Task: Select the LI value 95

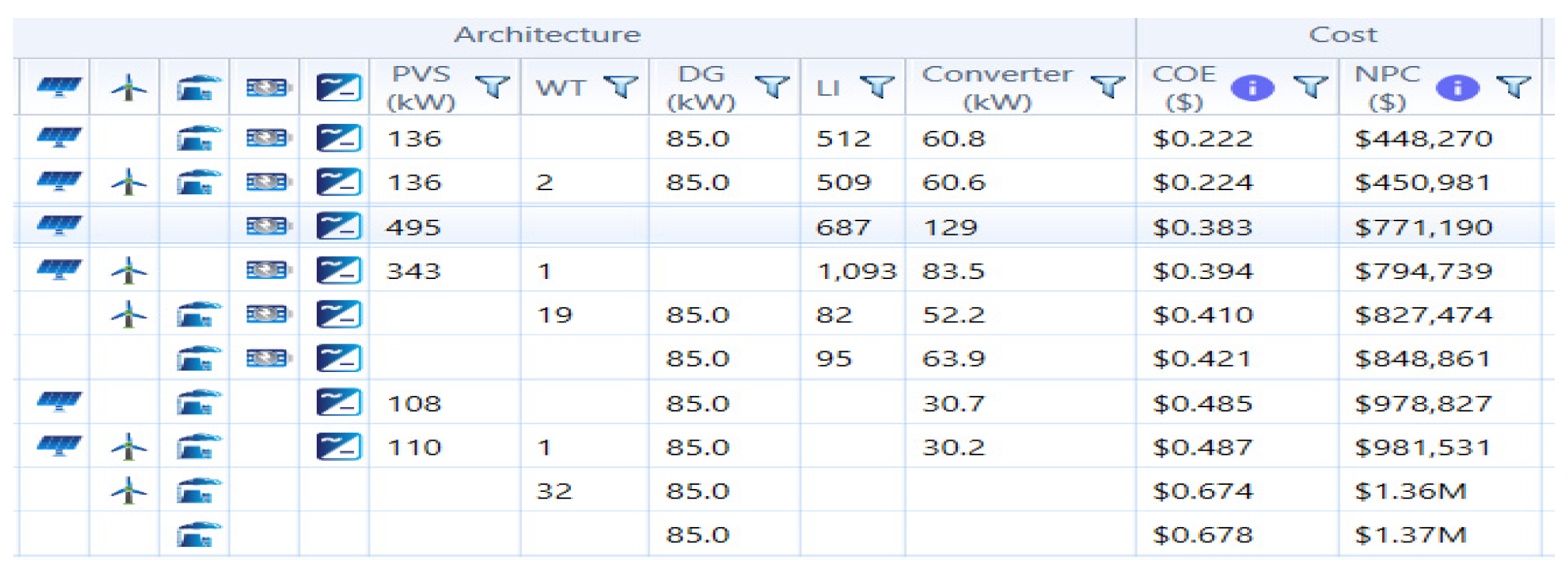Action: 834,359
